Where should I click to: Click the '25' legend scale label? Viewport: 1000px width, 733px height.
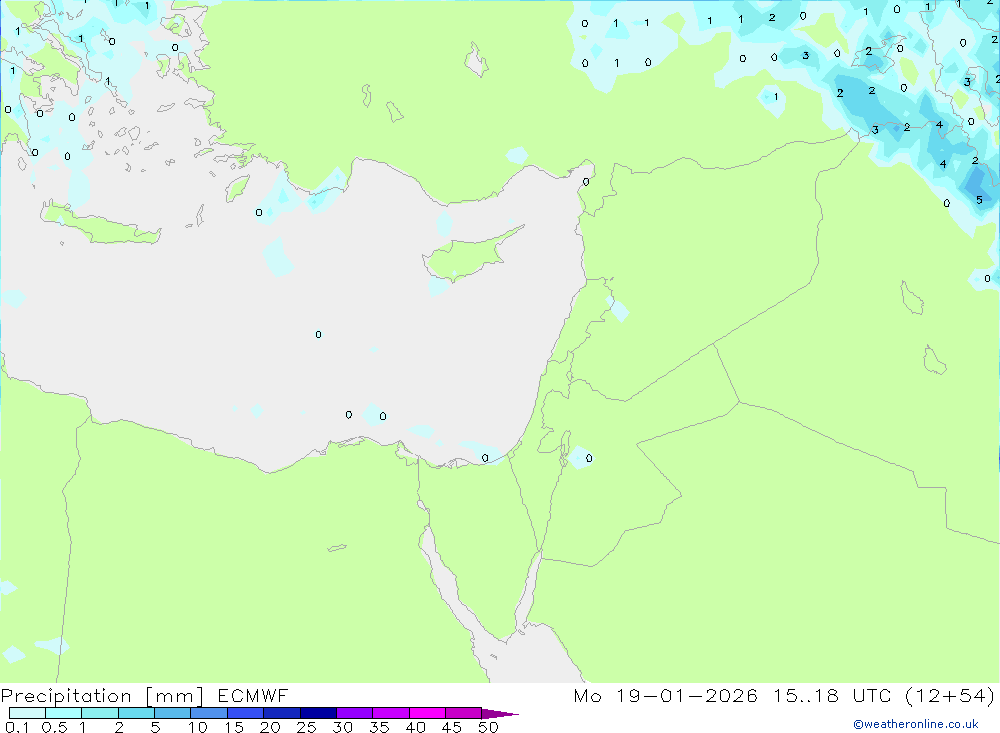pyautogui.click(x=306, y=727)
